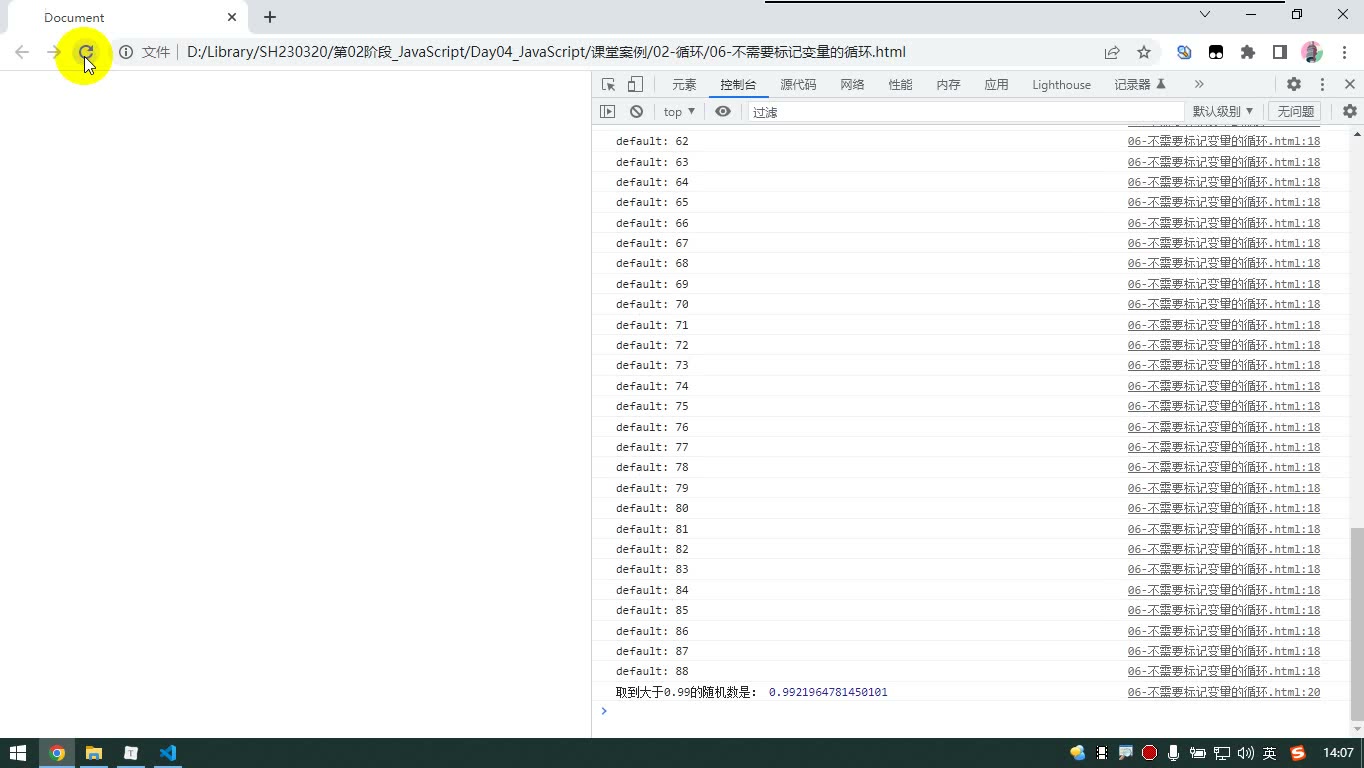Viewport: 1364px width, 768px height.
Task: Switch to the 网络 tab
Action: click(852, 85)
